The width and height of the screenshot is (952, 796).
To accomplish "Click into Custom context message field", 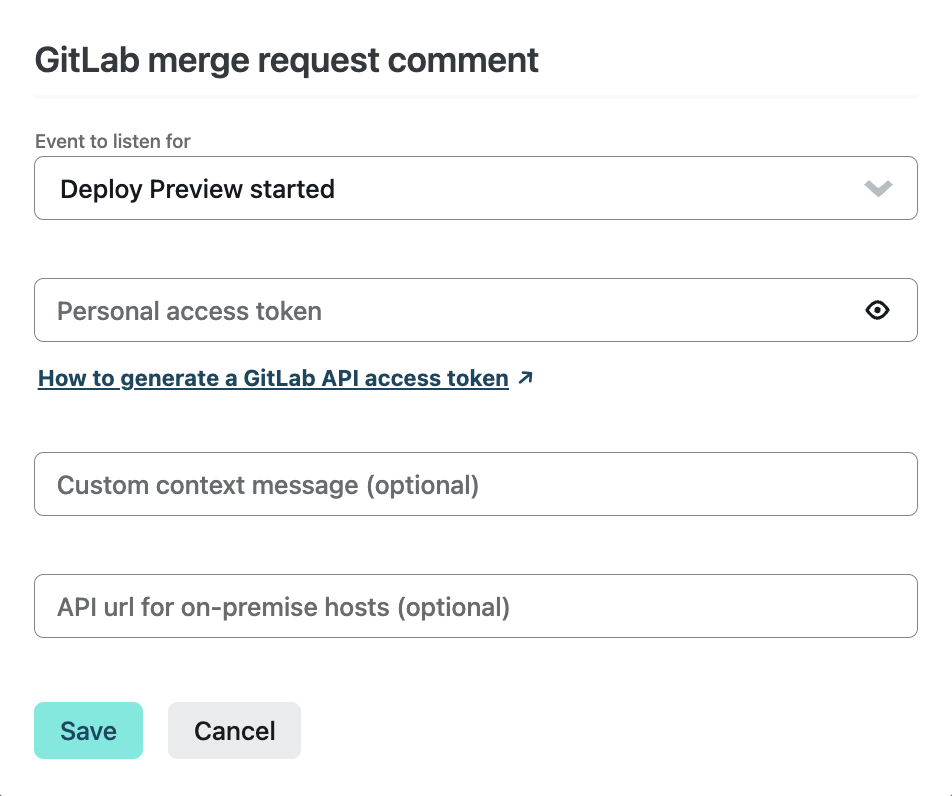I will click(475, 484).
